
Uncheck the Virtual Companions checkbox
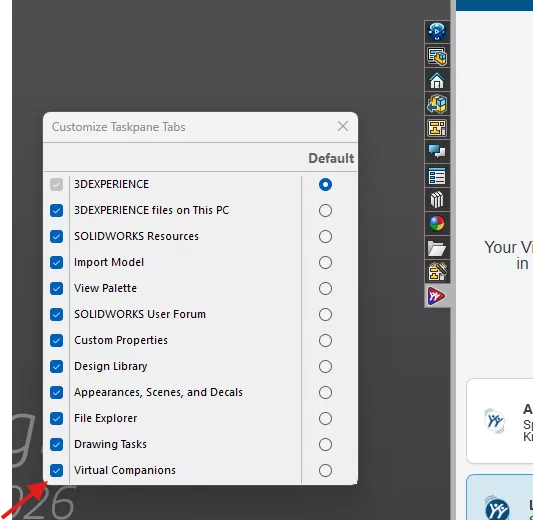tap(56, 470)
